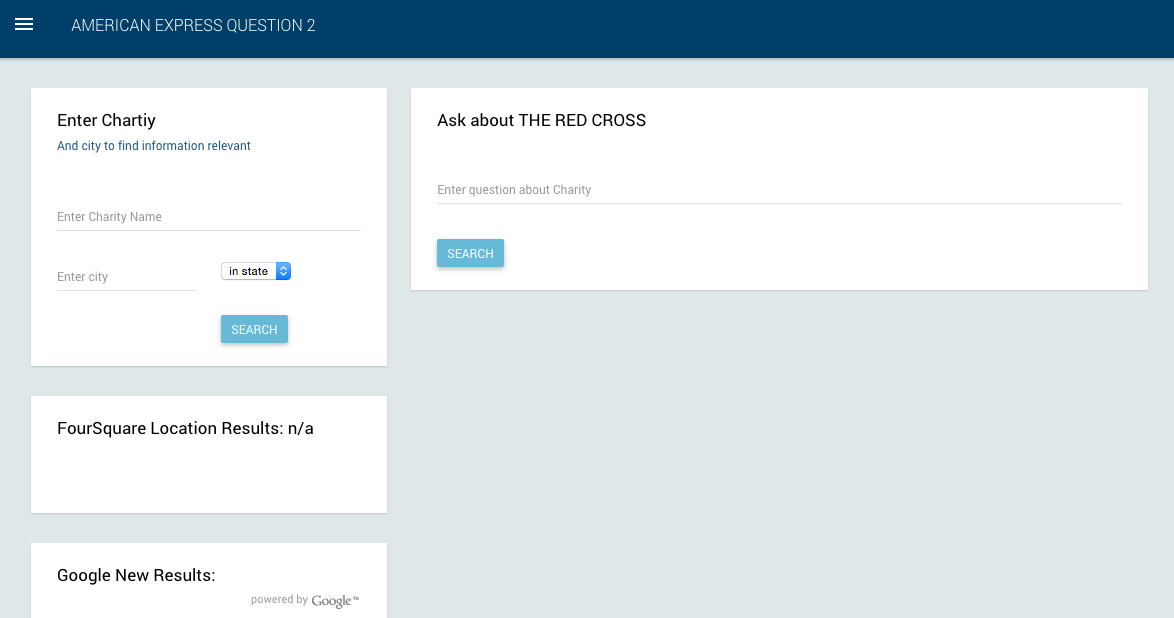Click the powered by Google logo
Image resolution: width=1174 pixels, height=618 pixels.
(305, 600)
